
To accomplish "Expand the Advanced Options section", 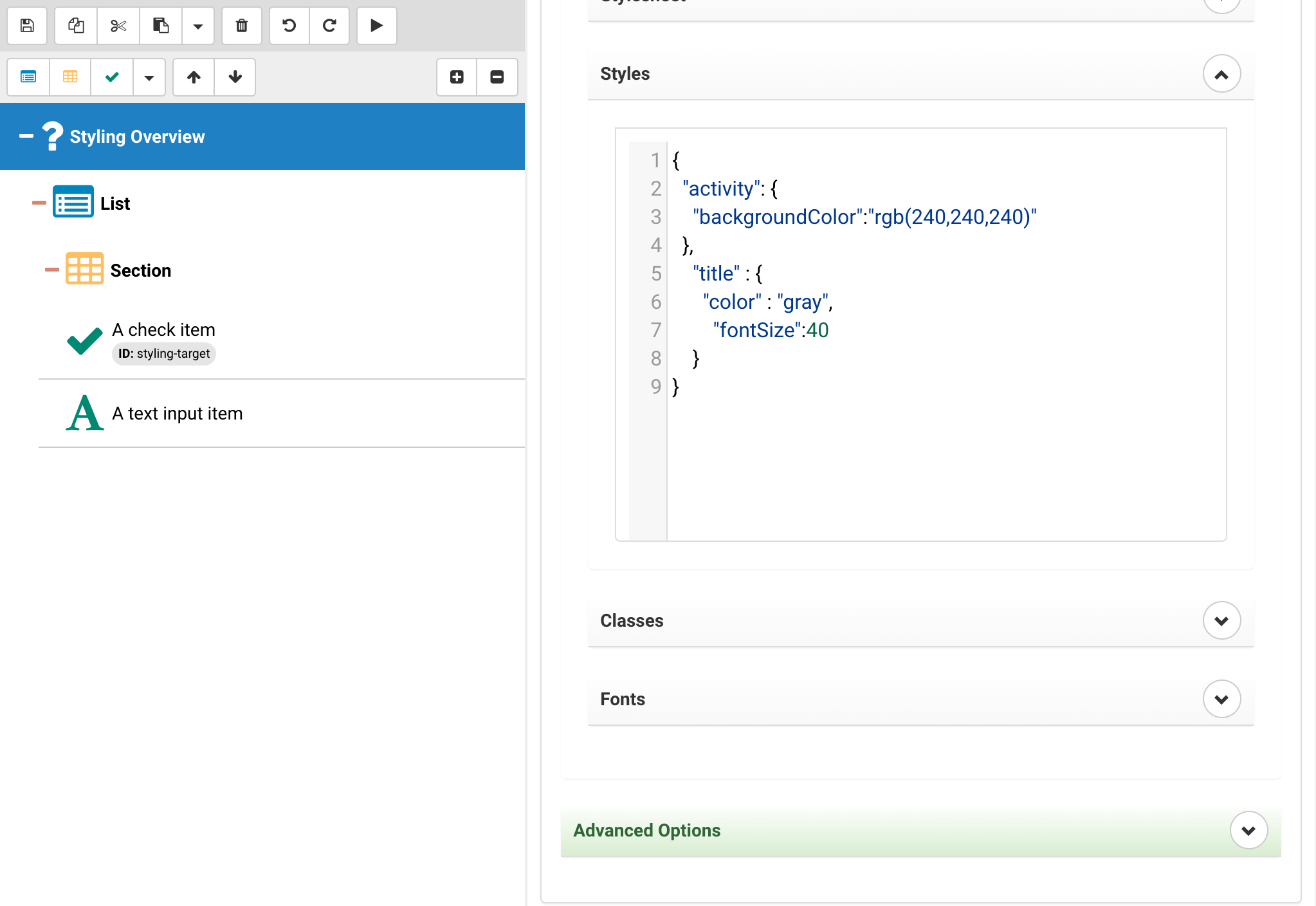I will pos(1248,831).
